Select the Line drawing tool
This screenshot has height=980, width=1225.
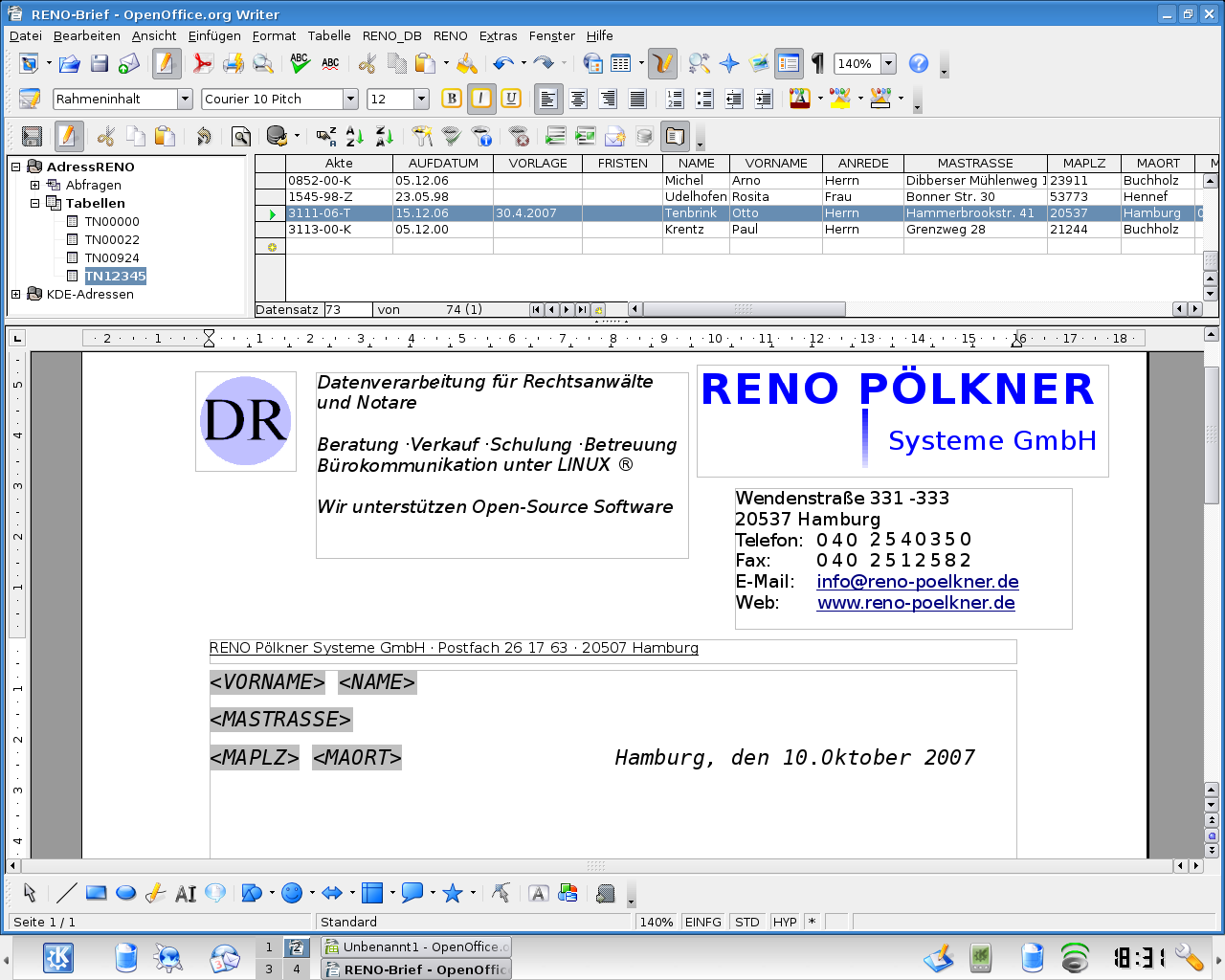(x=66, y=893)
